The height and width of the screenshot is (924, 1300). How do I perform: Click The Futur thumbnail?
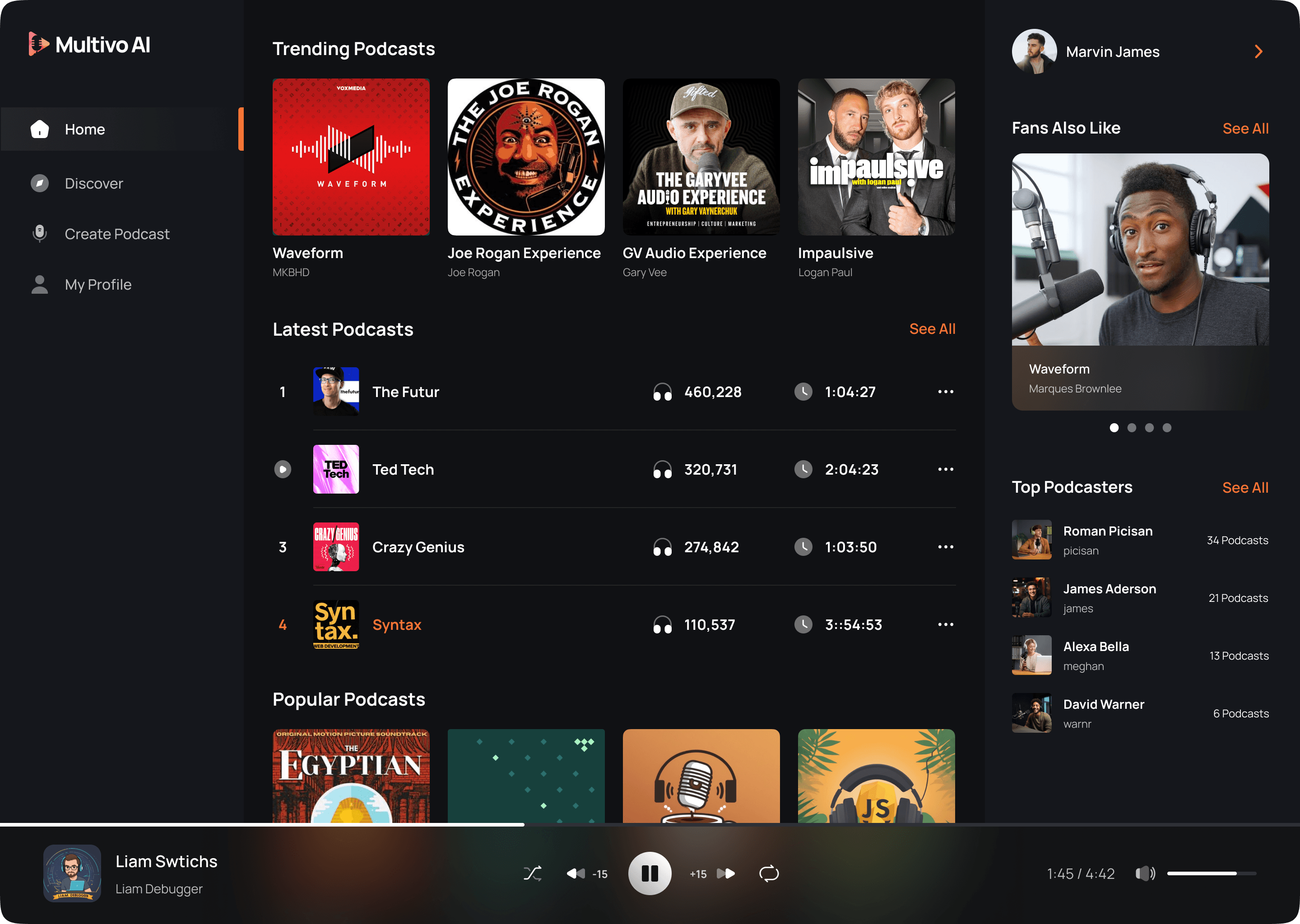click(336, 392)
